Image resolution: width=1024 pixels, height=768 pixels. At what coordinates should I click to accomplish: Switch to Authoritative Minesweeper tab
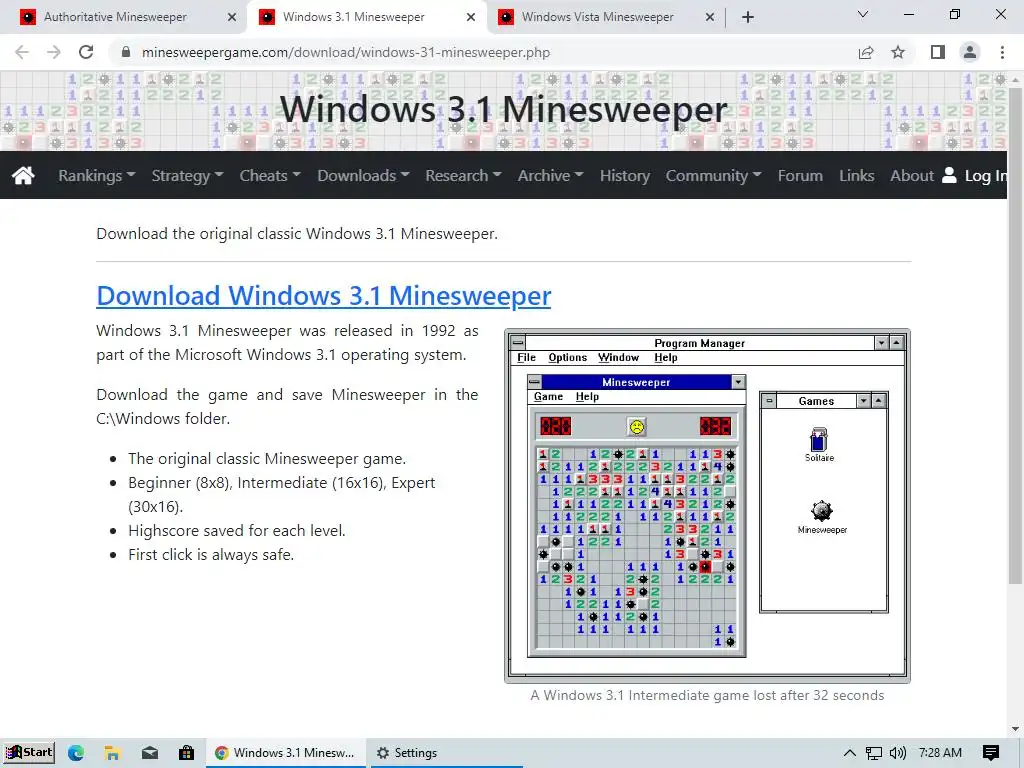[123, 17]
